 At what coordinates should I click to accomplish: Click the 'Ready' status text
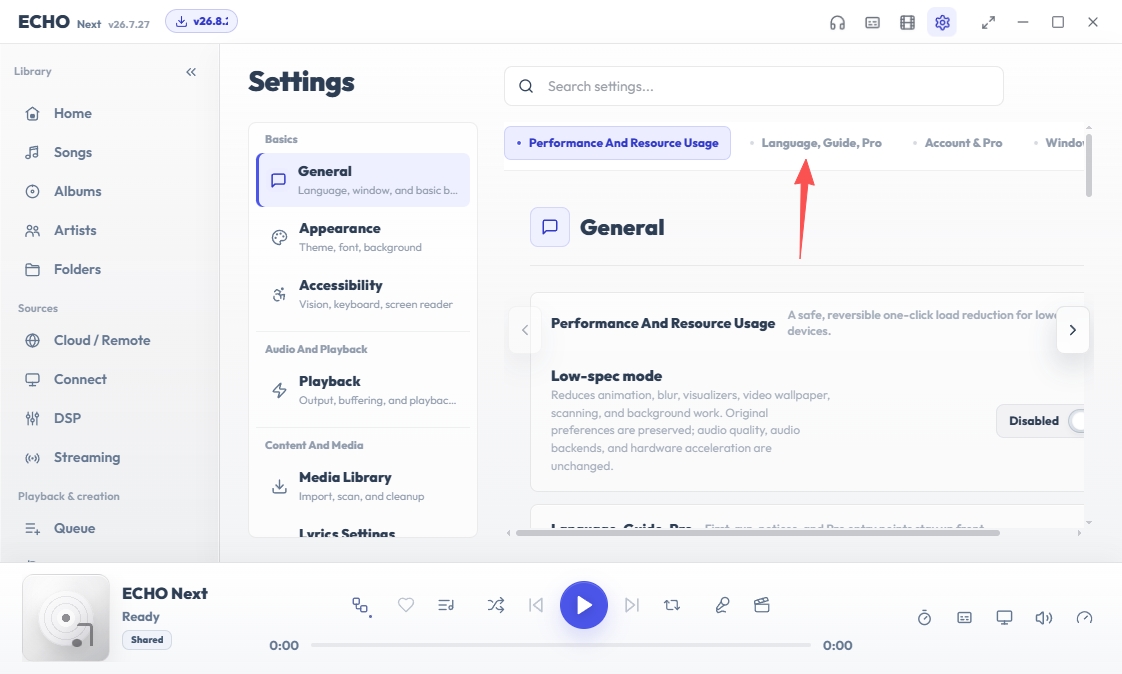click(x=140, y=617)
